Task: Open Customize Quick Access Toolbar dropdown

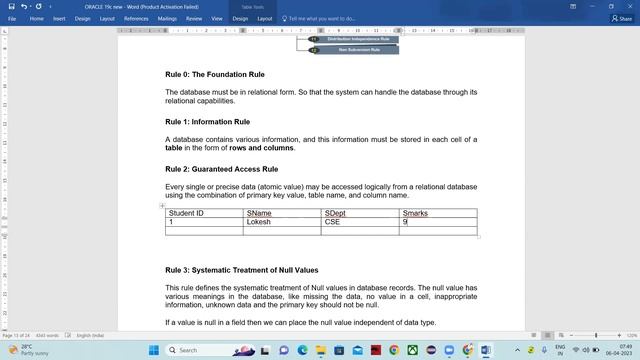Action: point(50,7)
